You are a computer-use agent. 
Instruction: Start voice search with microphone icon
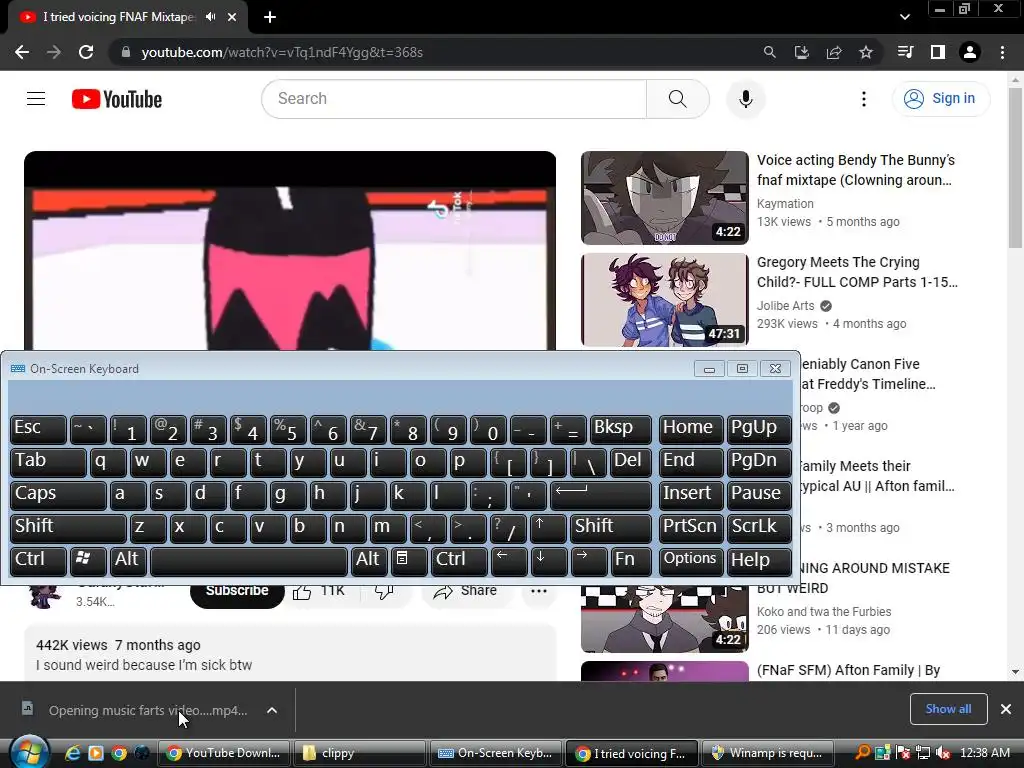pyautogui.click(x=746, y=99)
